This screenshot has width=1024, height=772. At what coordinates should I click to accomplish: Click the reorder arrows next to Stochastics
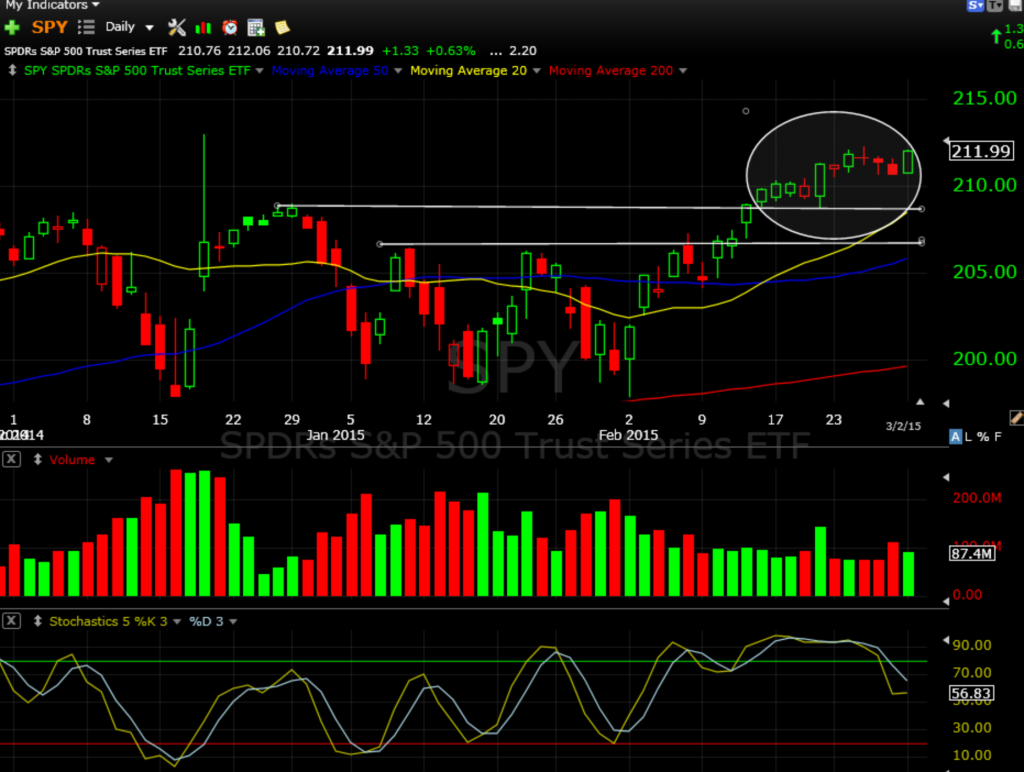pos(38,621)
